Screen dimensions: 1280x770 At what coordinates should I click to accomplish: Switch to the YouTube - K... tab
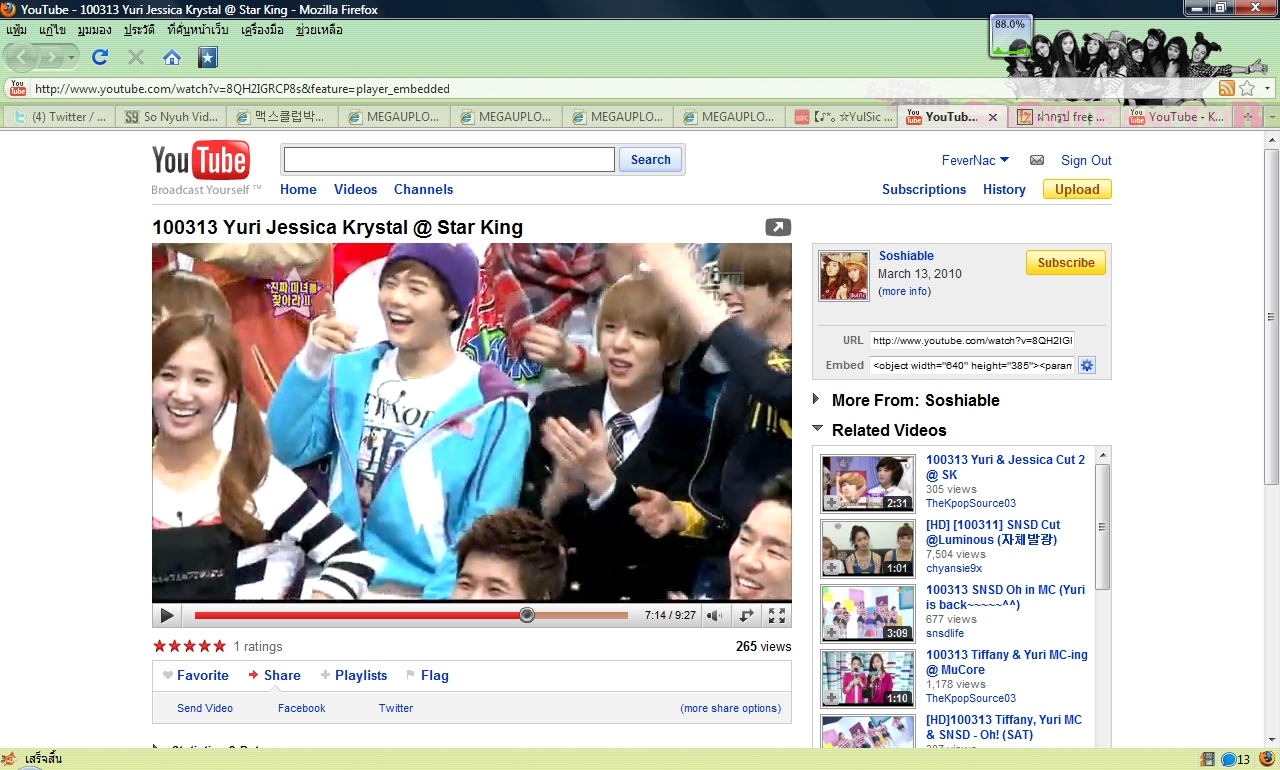pos(1176,117)
